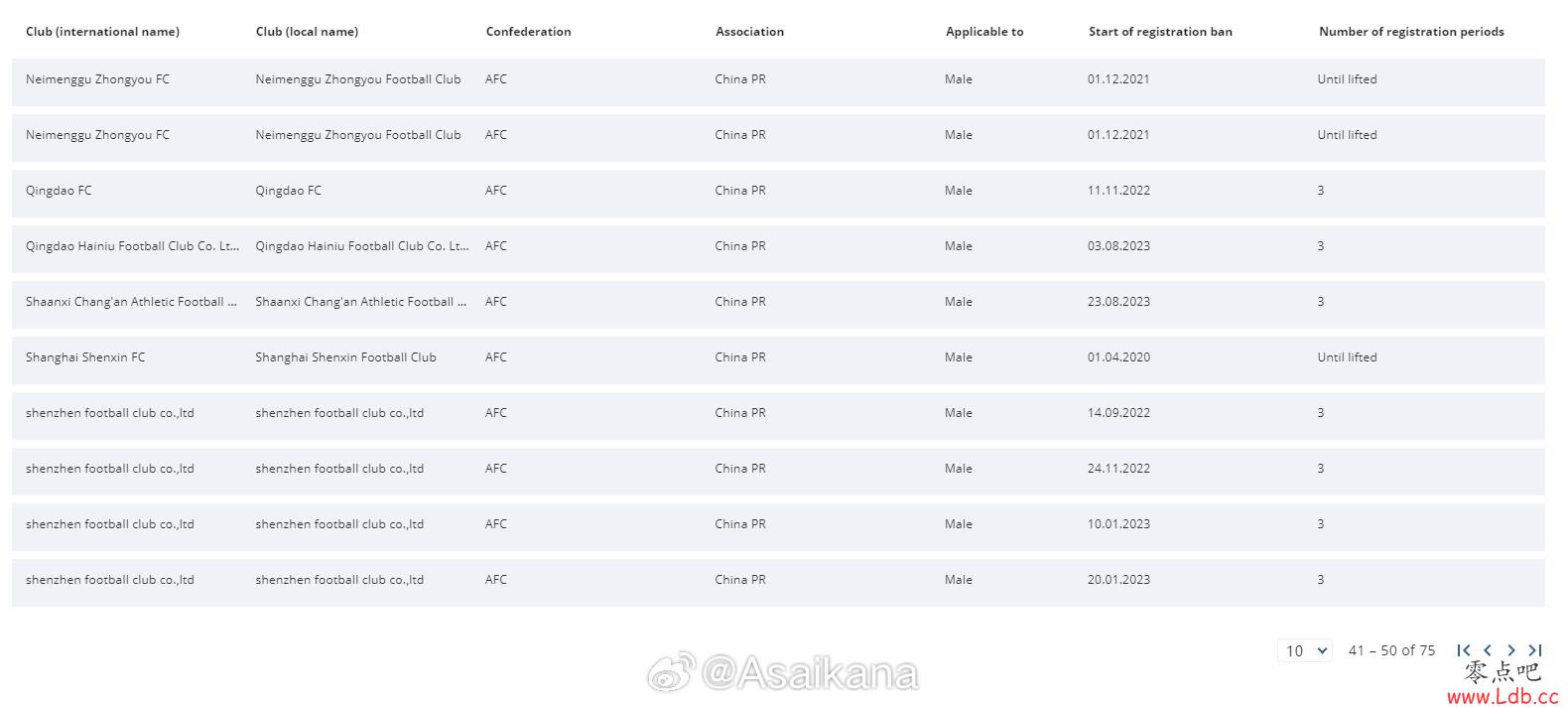Go to the next page arrow
This screenshot has width=1568, height=707.
coord(1511,650)
